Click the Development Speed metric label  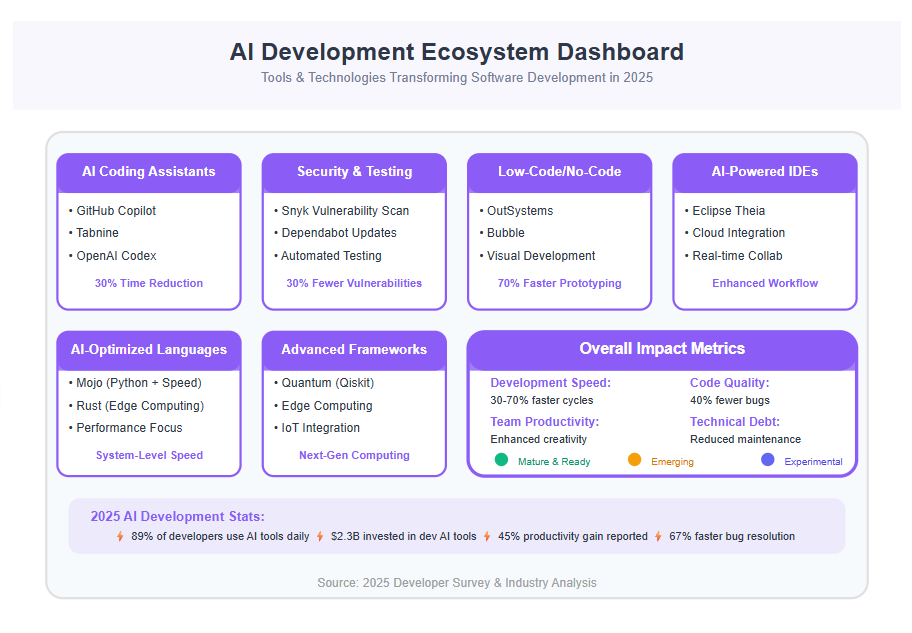click(550, 383)
